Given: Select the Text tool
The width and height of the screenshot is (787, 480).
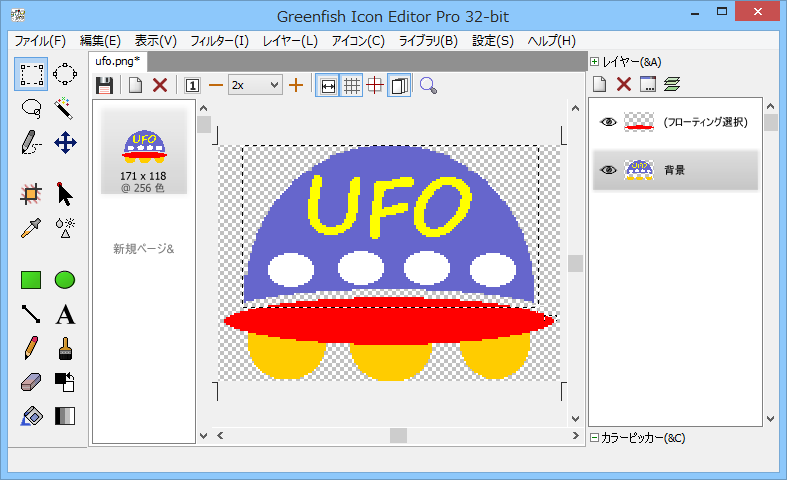Looking at the screenshot, I should pos(65,315).
